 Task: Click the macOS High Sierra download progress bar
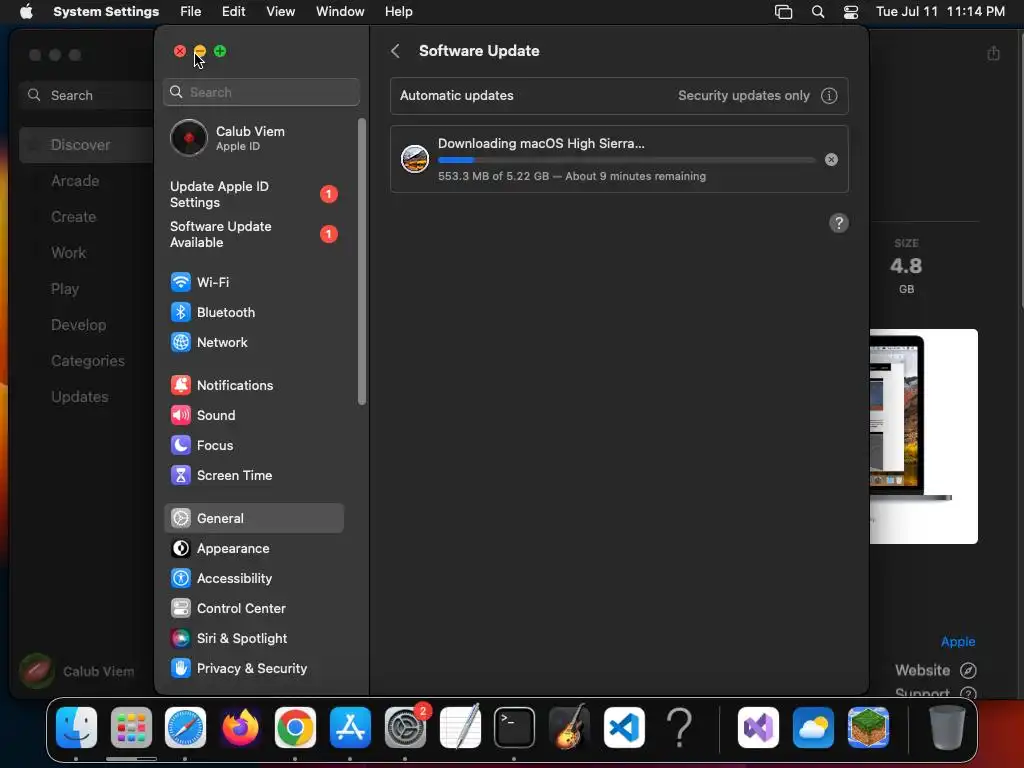626,160
